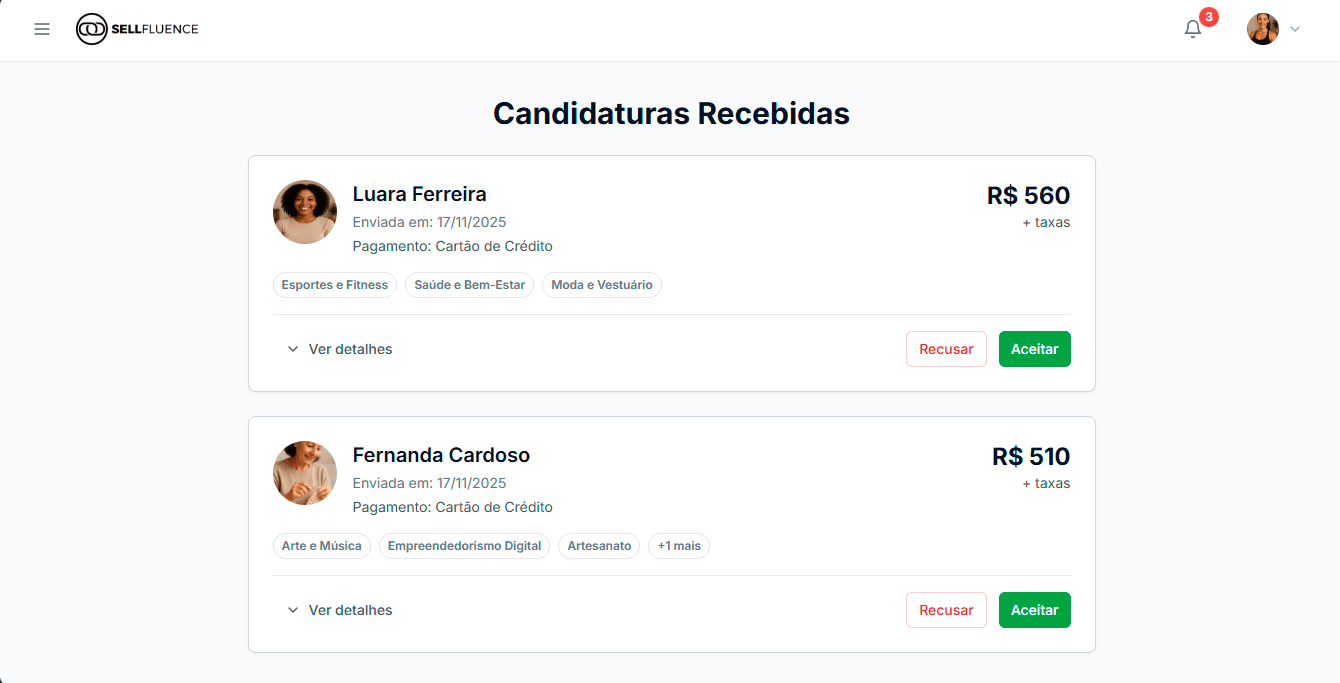The image size is (1340, 683).
Task: Decline Luara Ferreira's application with Recusar
Action: [x=946, y=349]
